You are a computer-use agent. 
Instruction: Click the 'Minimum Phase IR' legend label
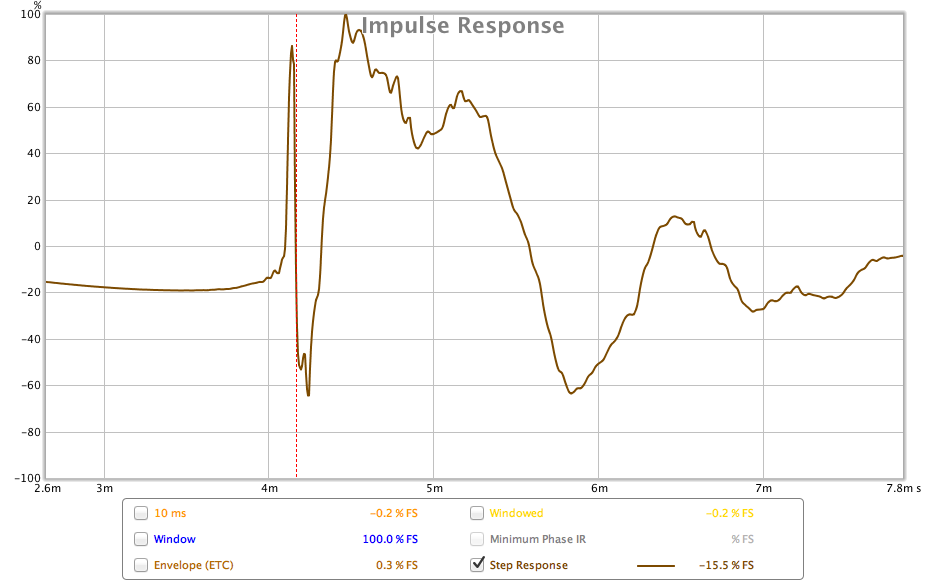[x=538, y=539]
